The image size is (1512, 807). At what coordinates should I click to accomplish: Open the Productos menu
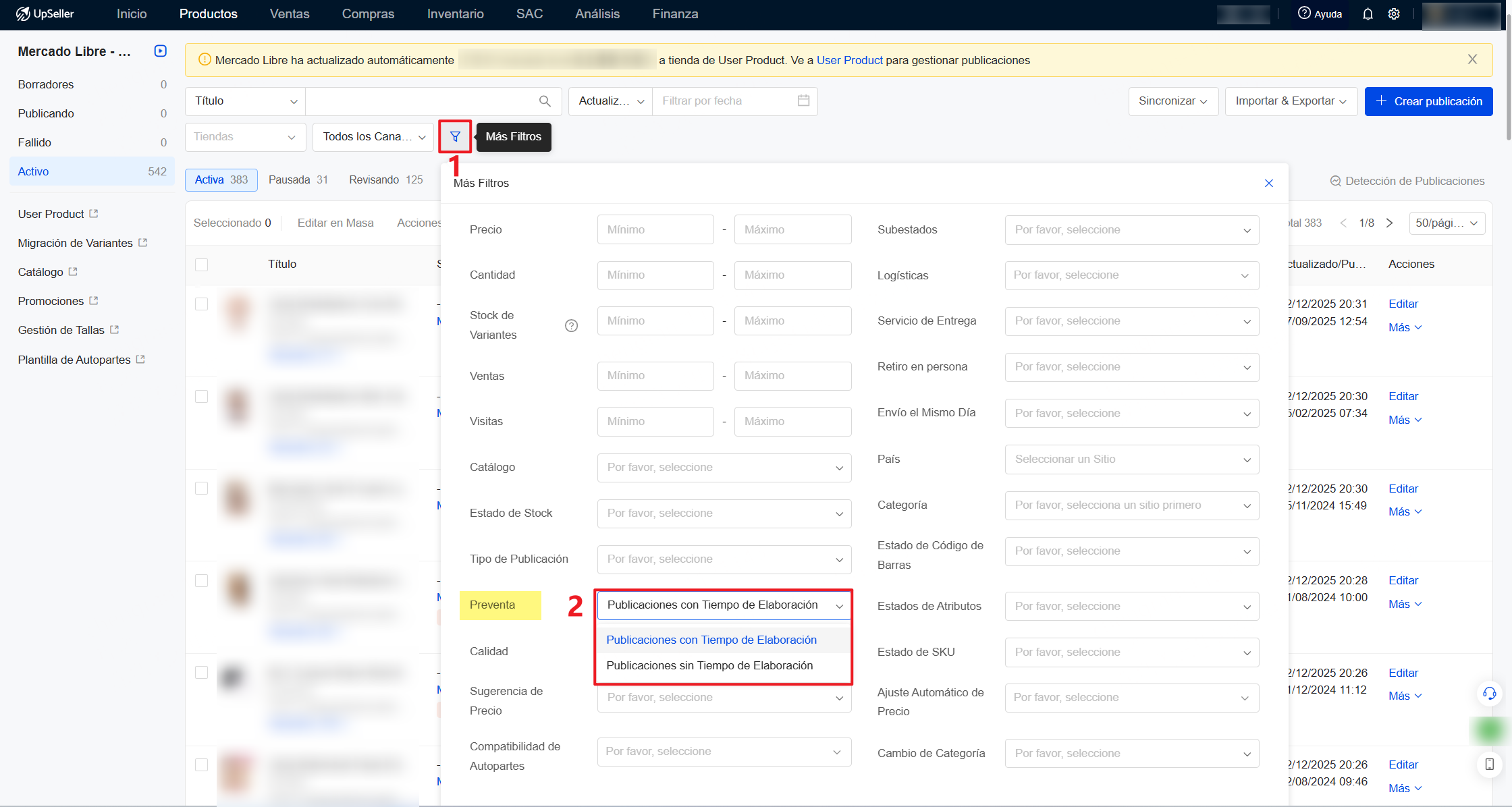(x=208, y=14)
